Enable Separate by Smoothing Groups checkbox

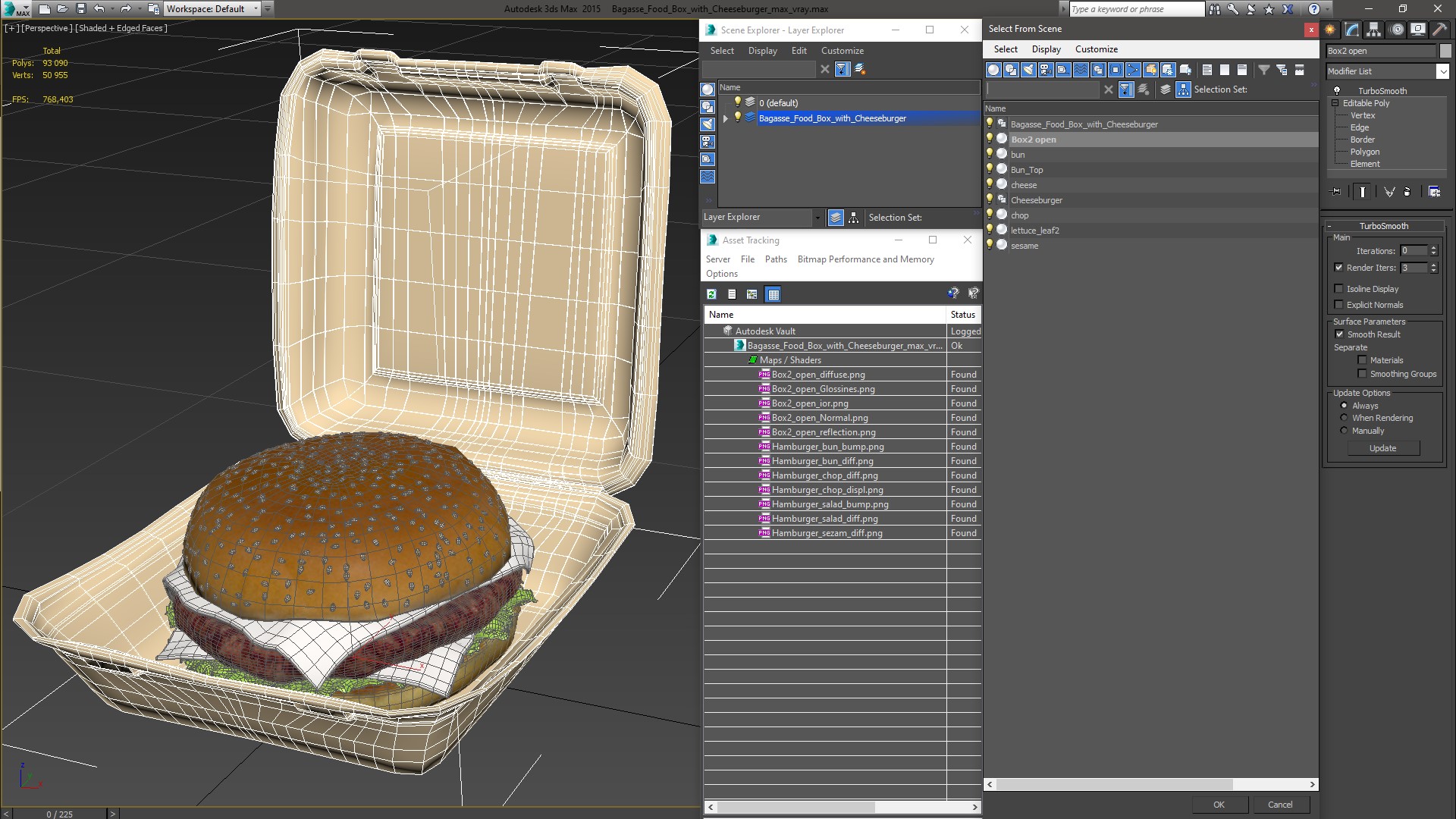(x=1362, y=374)
